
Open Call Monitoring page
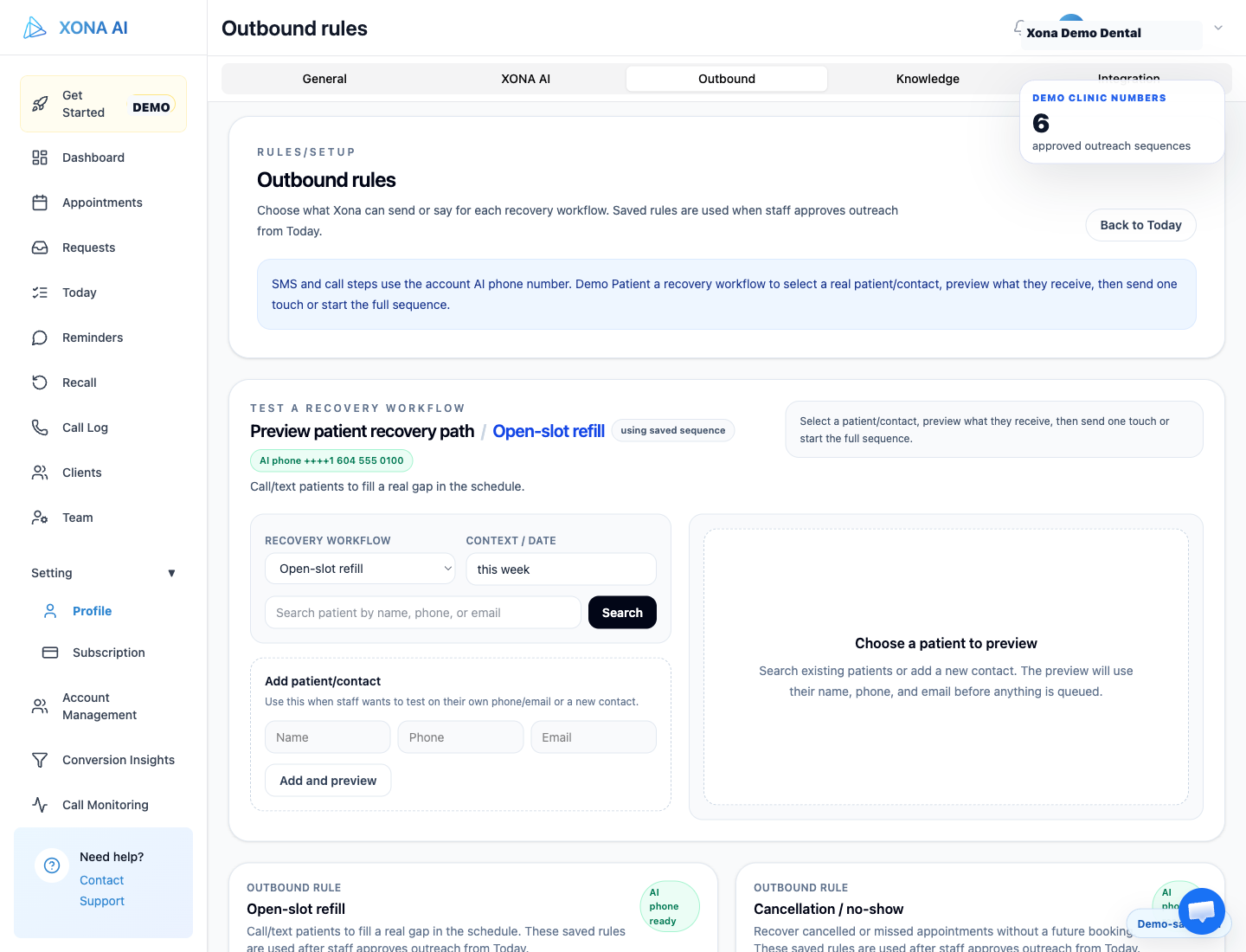pyautogui.click(x=104, y=805)
